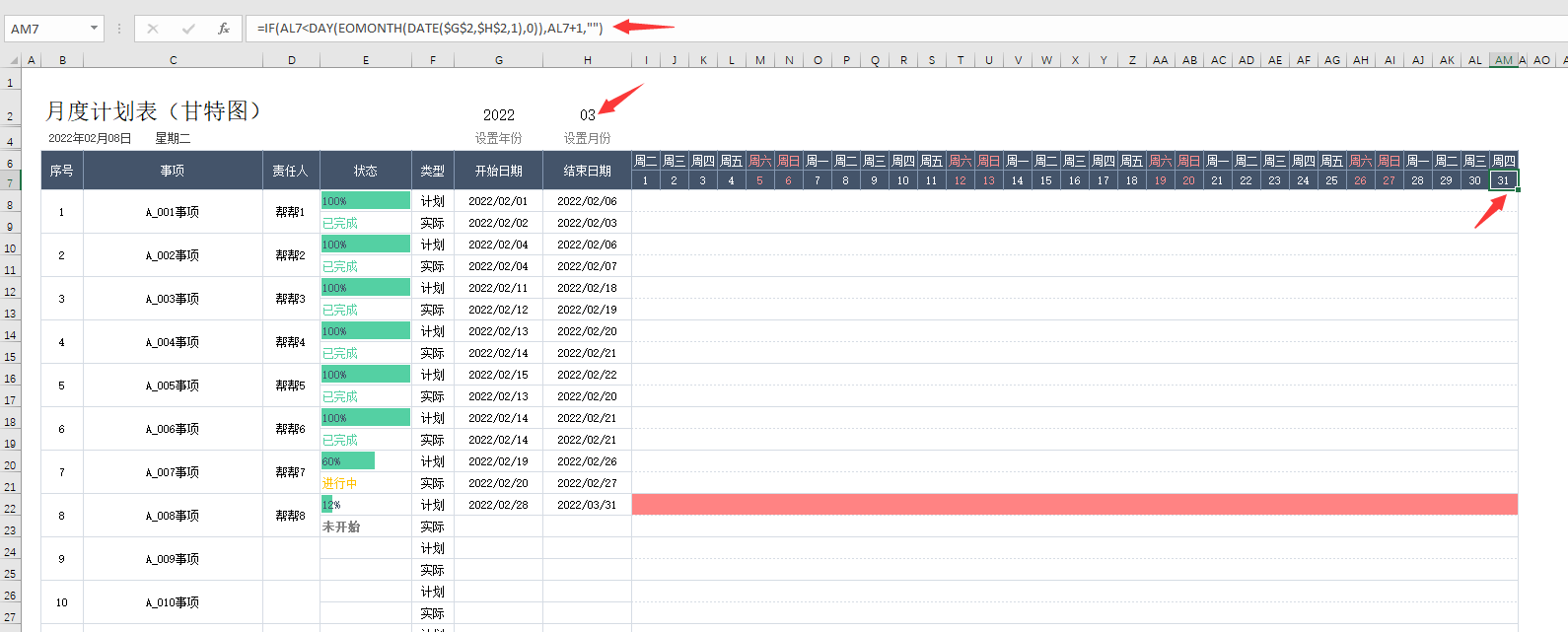Viewport: 1568px width, 632px height.
Task: Click the end date 2022/03/31
Action: (x=588, y=505)
